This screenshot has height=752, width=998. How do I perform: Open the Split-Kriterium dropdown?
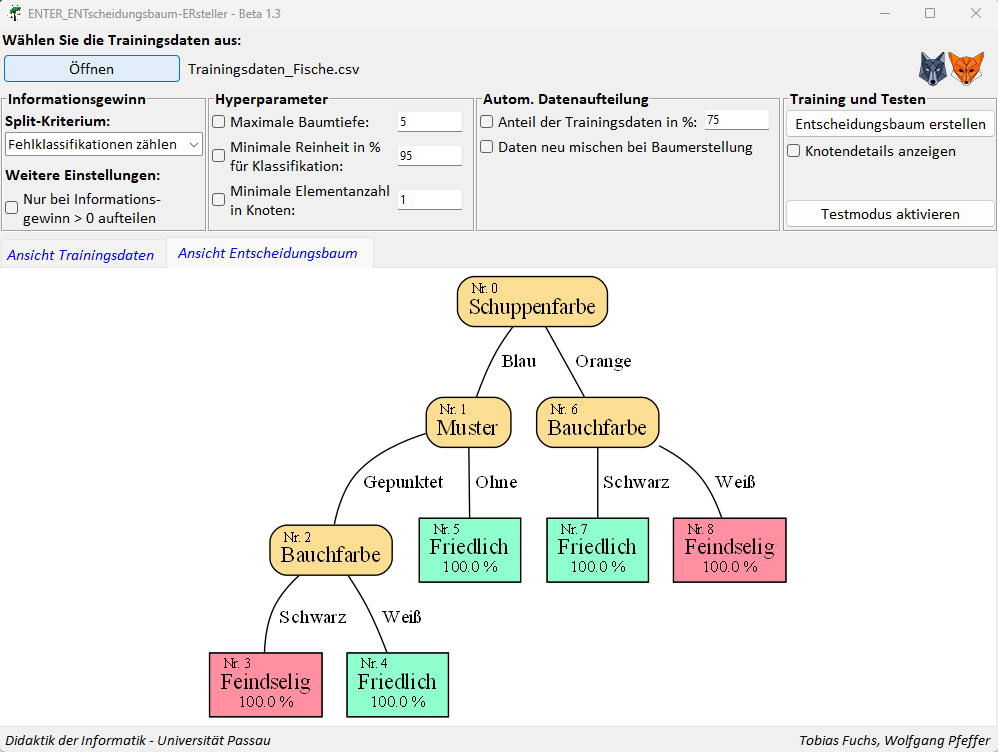(x=103, y=145)
